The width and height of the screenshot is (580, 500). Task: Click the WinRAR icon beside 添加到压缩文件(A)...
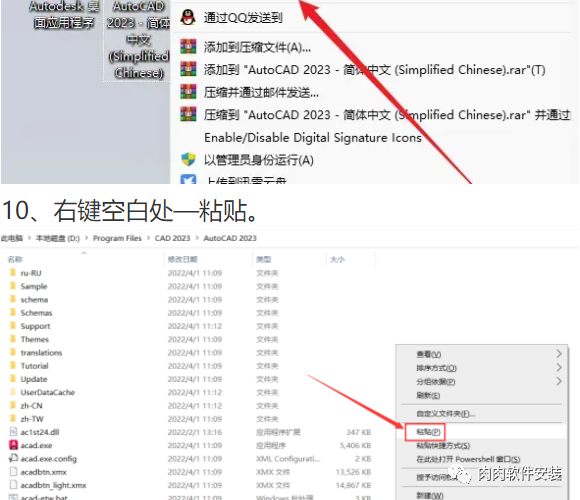coord(188,47)
